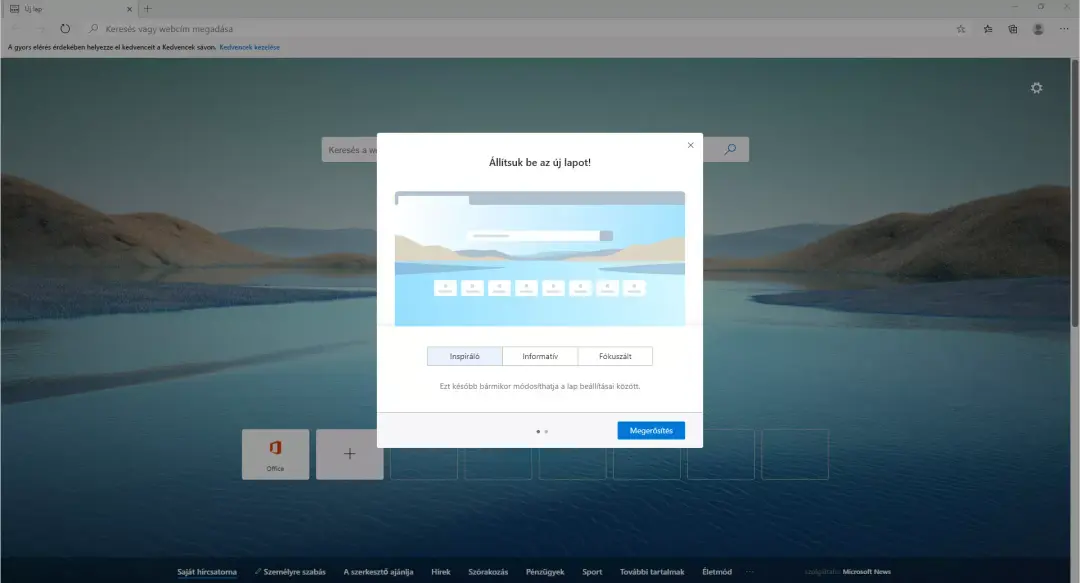The height and width of the screenshot is (583, 1080).
Task: Switch to the Életmód feed tab
Action: coord(717,572)
